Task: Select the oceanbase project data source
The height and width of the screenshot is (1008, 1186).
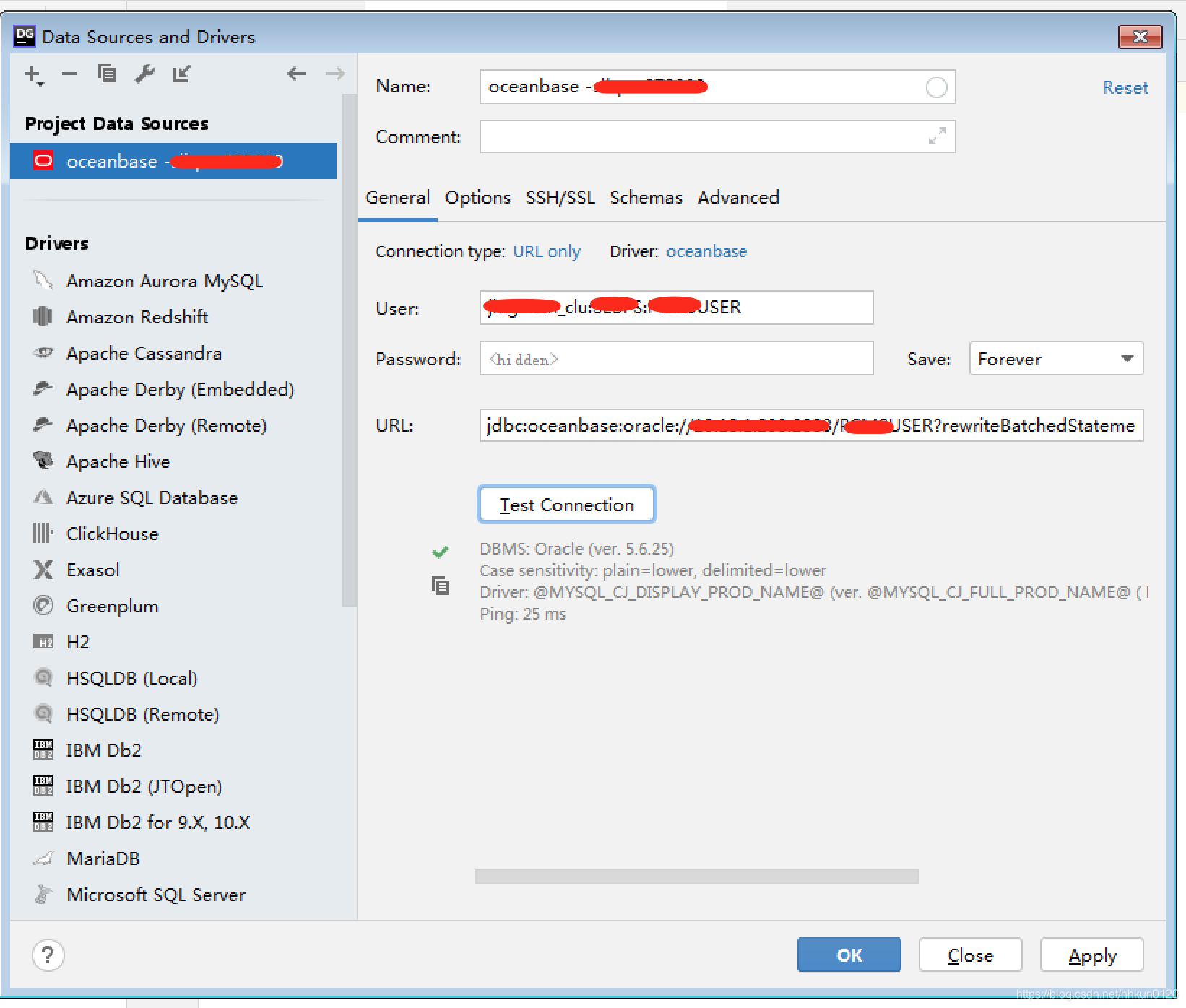Action: pyautogui.click(x=173, y=161)
